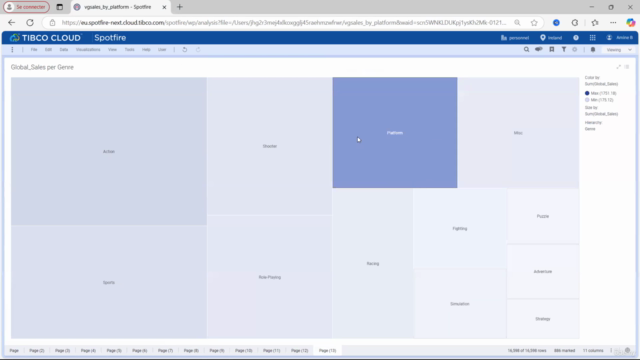Click the browser address bar URL
640x360 pixels.
point(284,22)
